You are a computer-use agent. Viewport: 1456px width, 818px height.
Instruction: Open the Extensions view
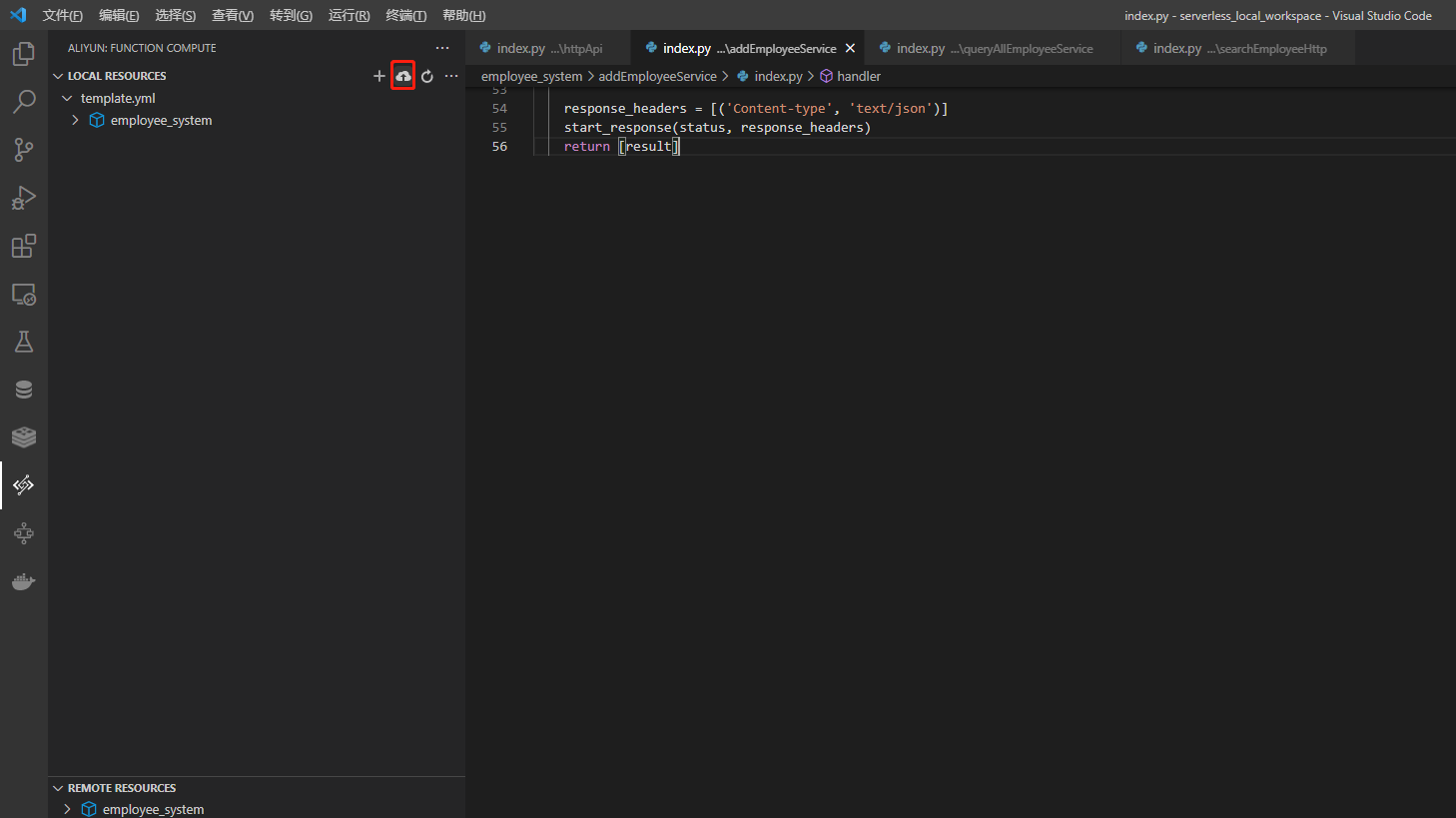24,246
